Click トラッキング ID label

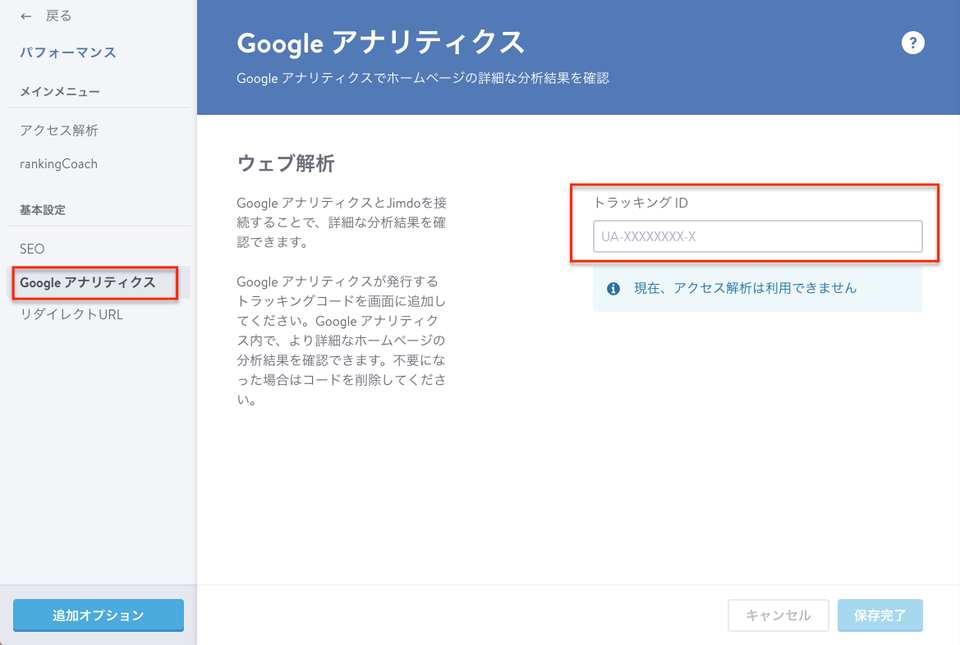640,203
